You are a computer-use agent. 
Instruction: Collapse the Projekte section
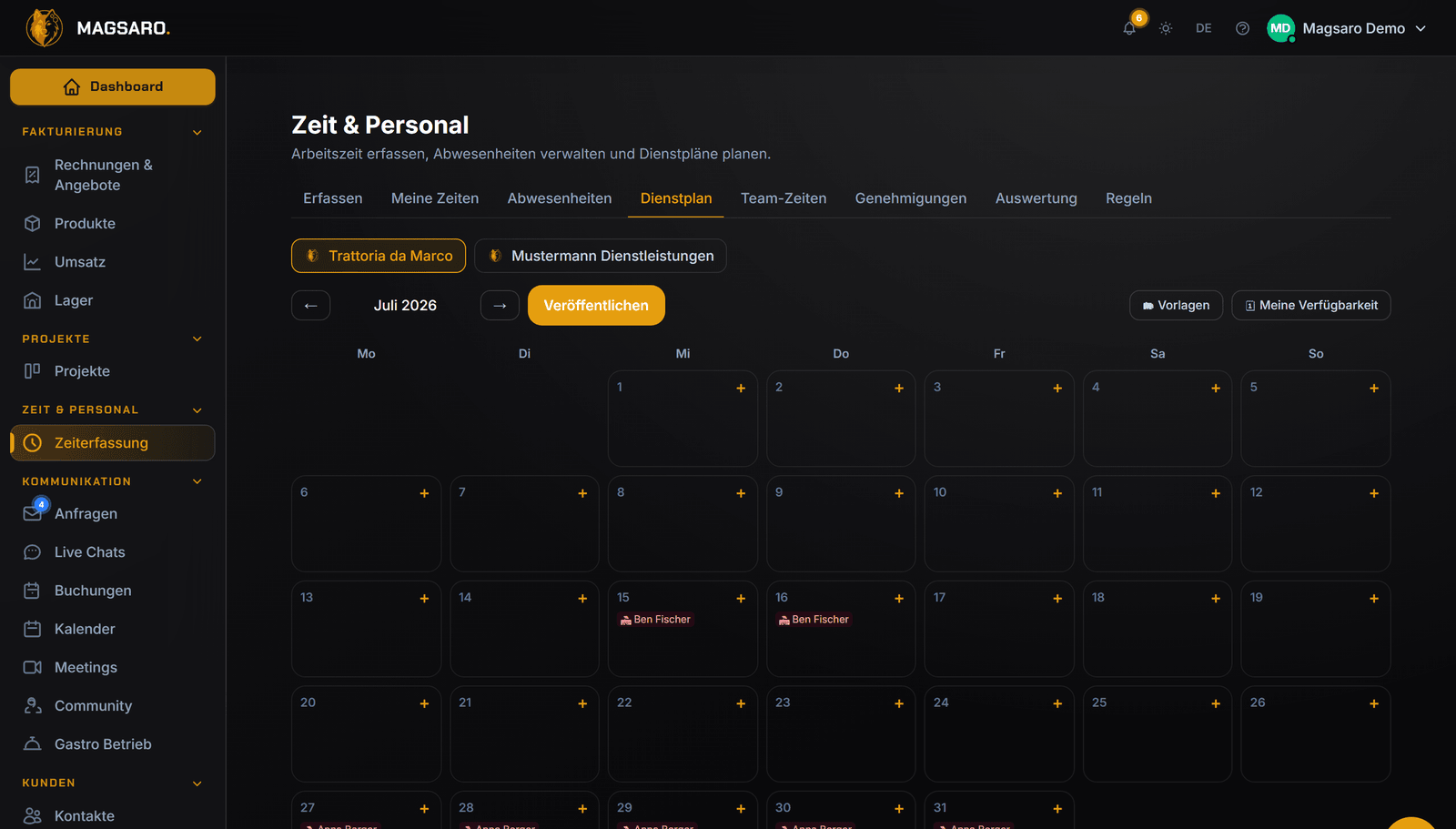coord(197,339)
